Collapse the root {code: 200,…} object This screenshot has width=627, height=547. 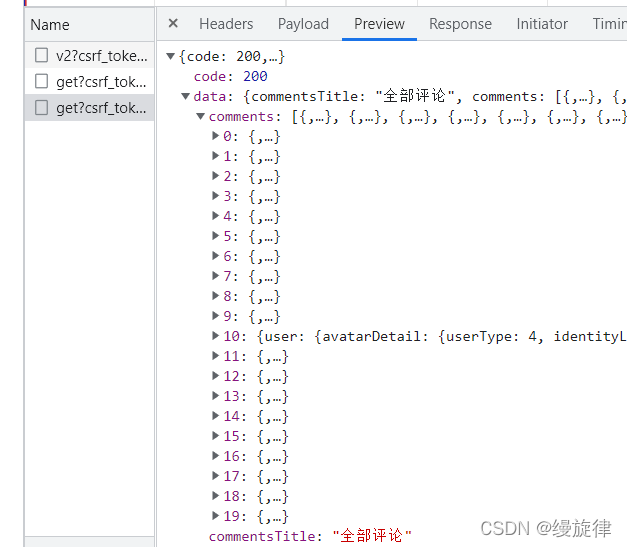[x=171, y=56]
